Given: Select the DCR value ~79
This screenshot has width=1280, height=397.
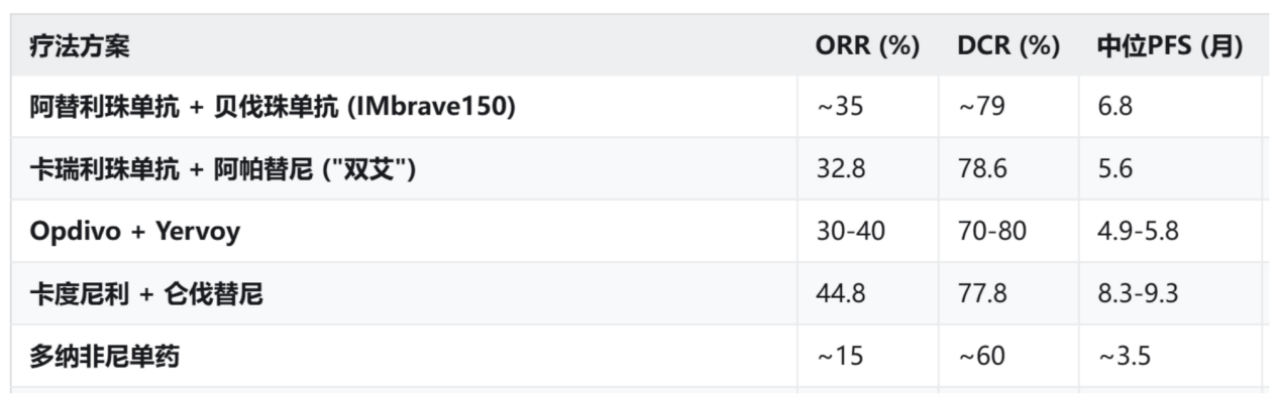Looking at the screenshot, I should pyautogui.click(x=981, y=107).
